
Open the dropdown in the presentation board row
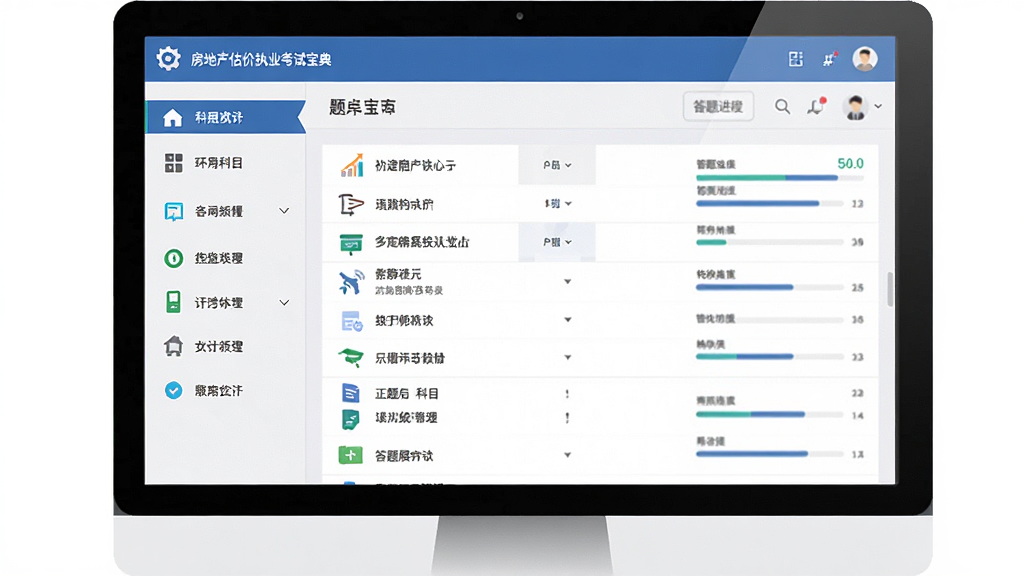coord(557,242)
